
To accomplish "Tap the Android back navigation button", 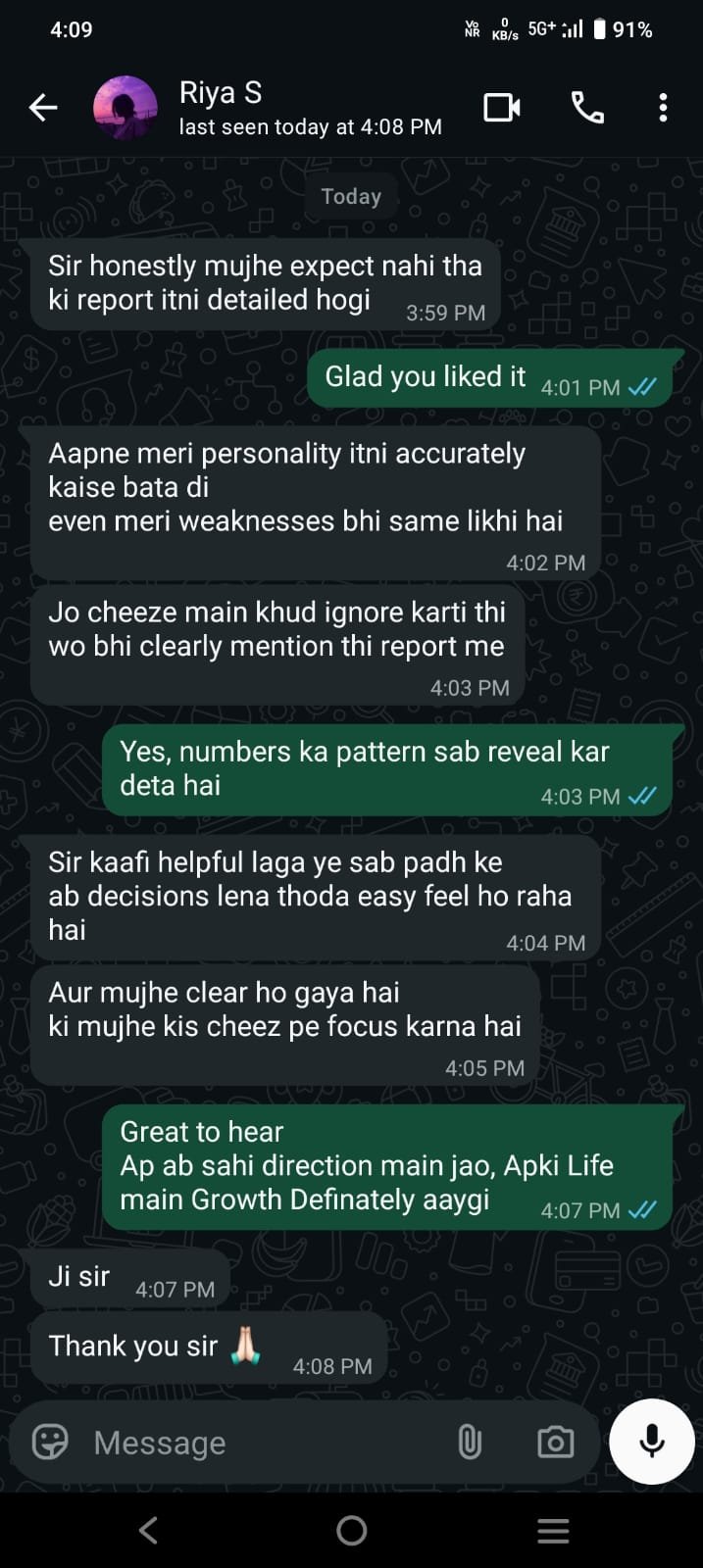I will coord(148,1530).
